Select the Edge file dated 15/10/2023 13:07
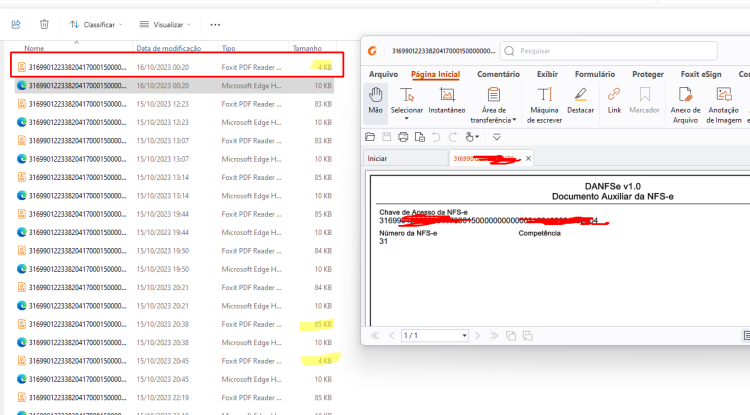This screenshot has height=415, width=750. 174,159
